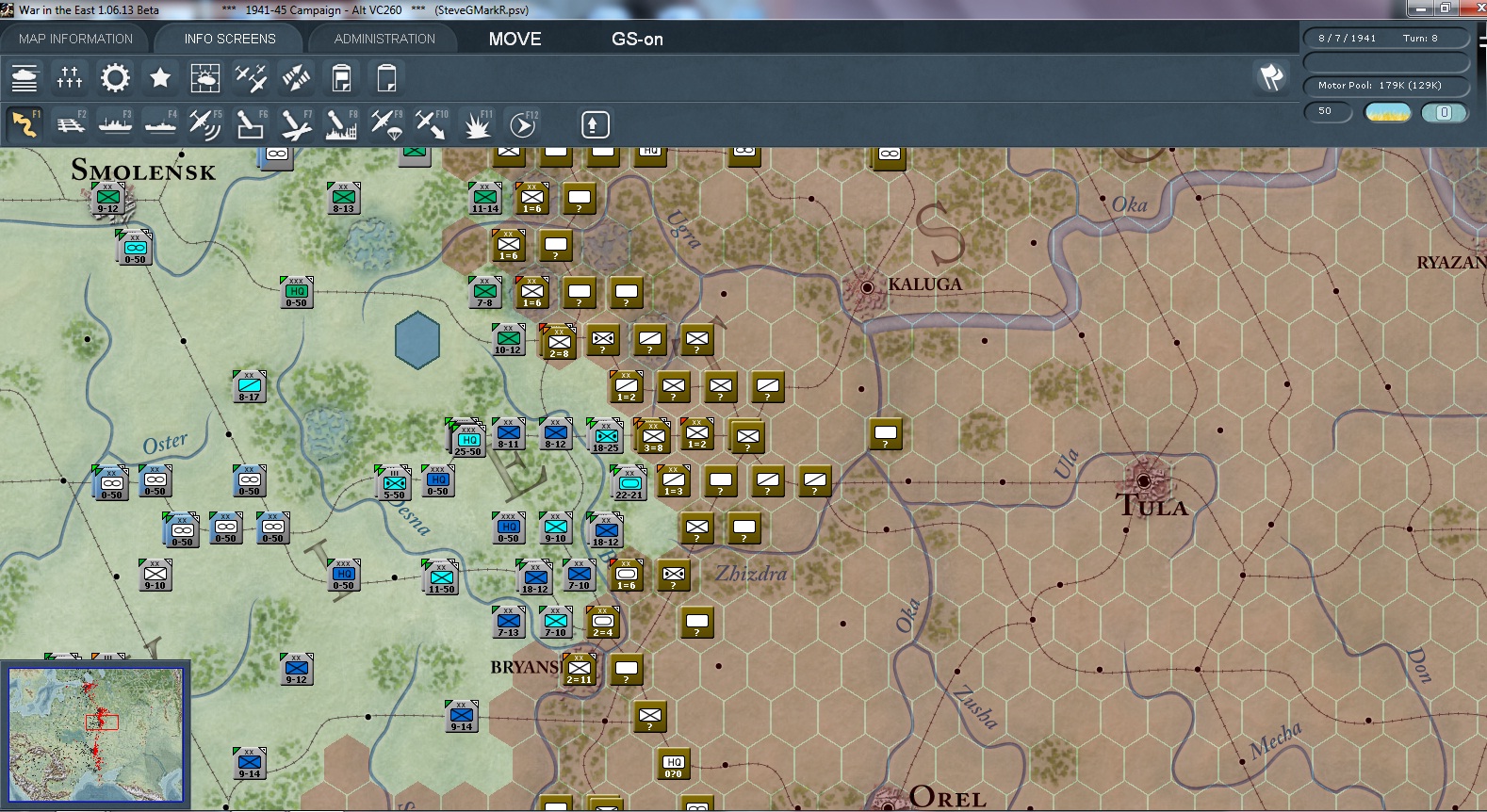This screenshot has width=1487, height=812.
Task: Open the ADMINISTRATION tab
Action: click(384, 39)
